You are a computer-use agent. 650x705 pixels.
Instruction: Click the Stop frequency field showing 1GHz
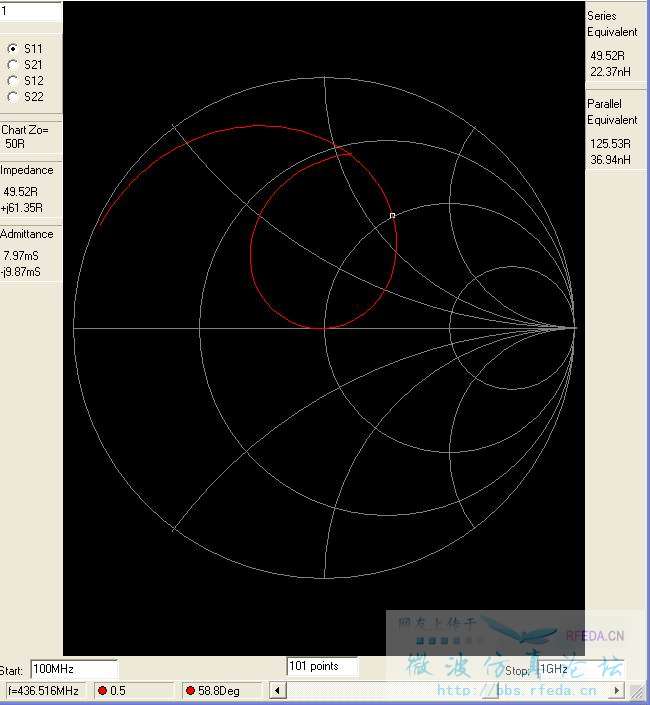click(580, 669)
